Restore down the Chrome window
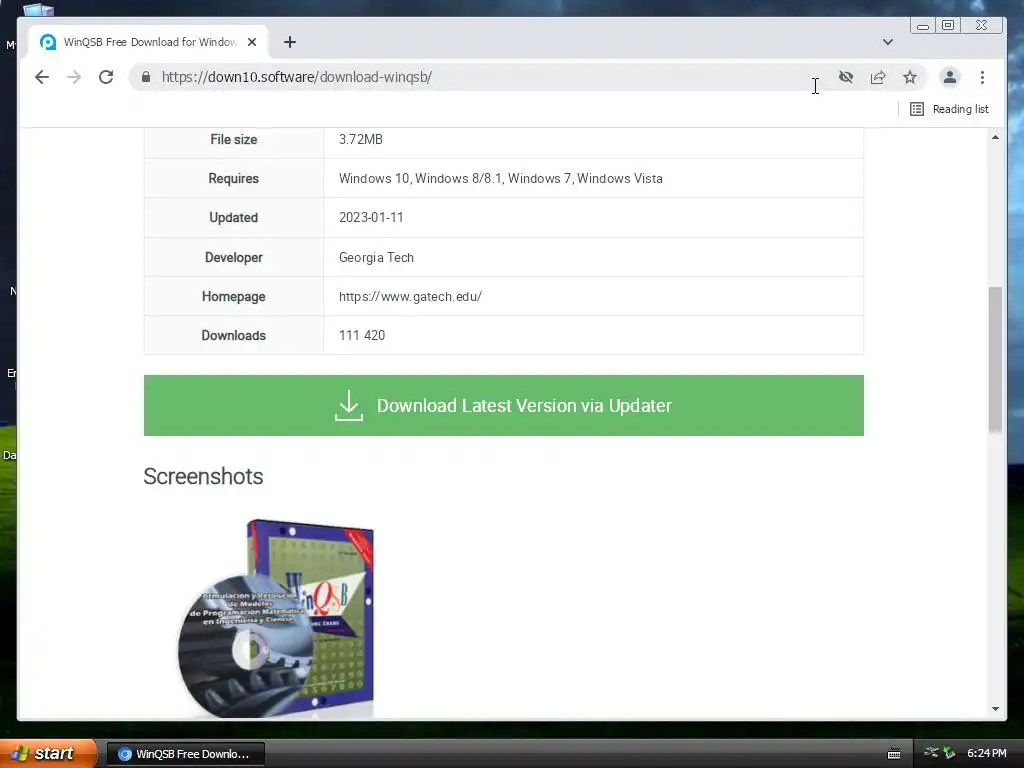Image resolution: width=1024 pixels, height=768 pixels. [x=948, y=25]
